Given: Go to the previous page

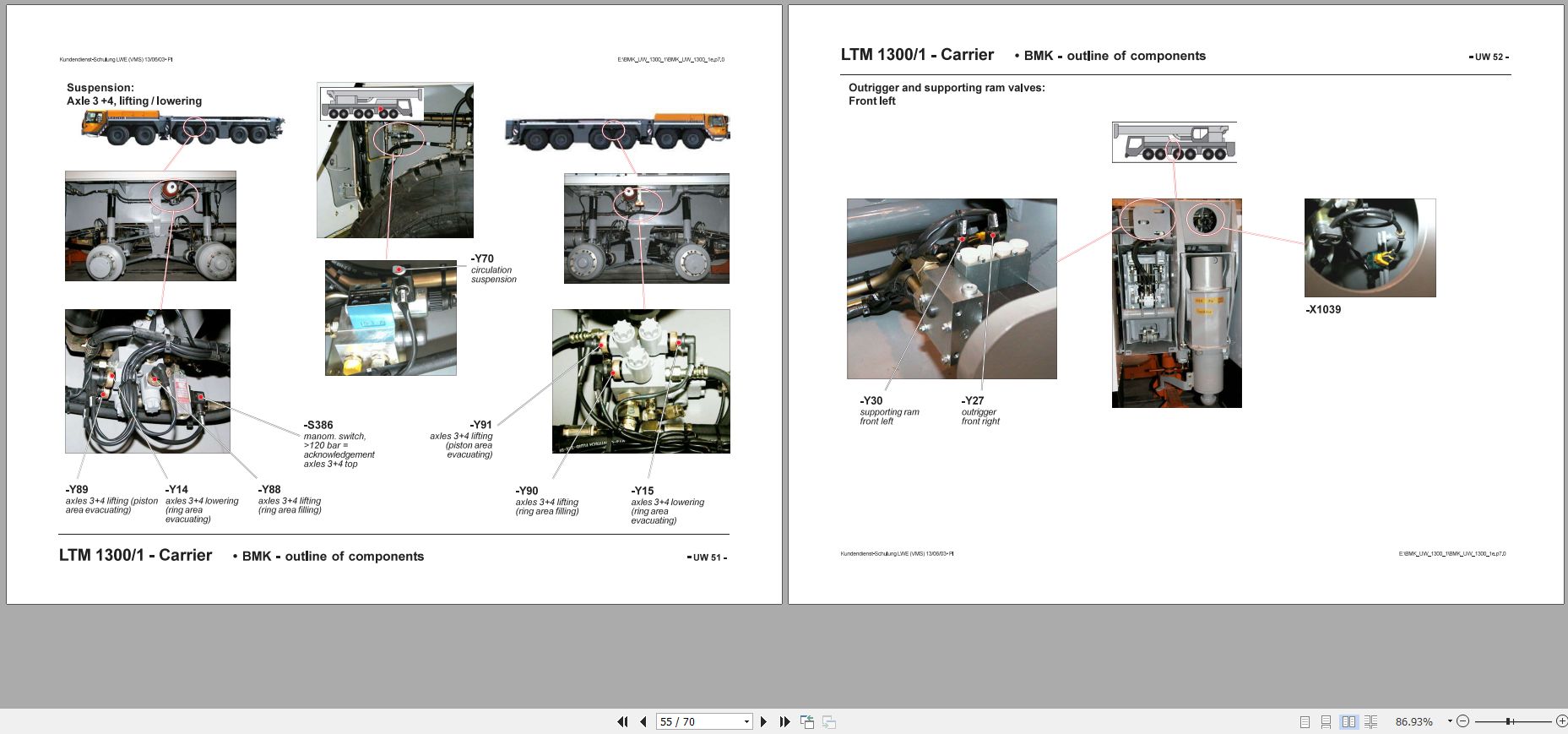Looking at the screenshot, I should [643, 721].
